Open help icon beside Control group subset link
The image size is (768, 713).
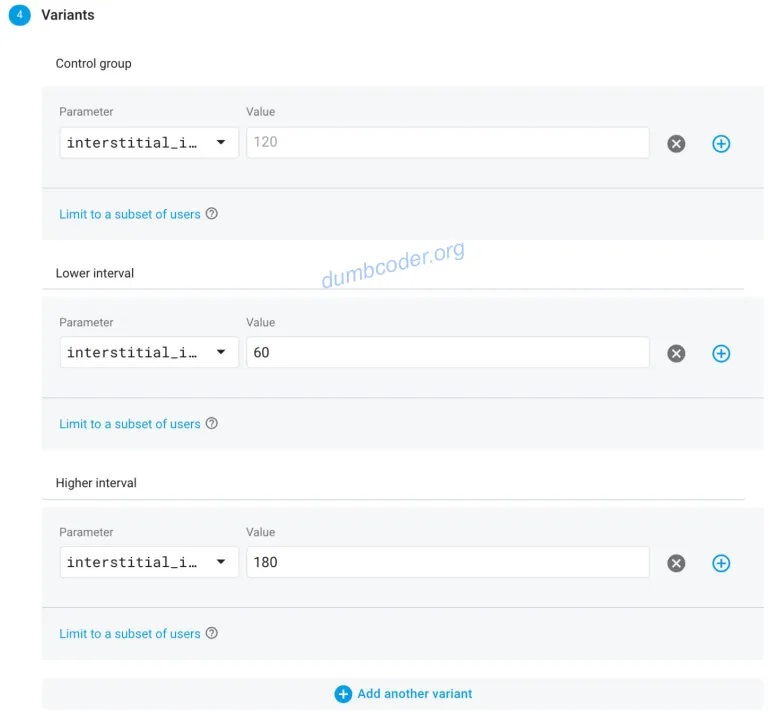[x=212, y=214]
